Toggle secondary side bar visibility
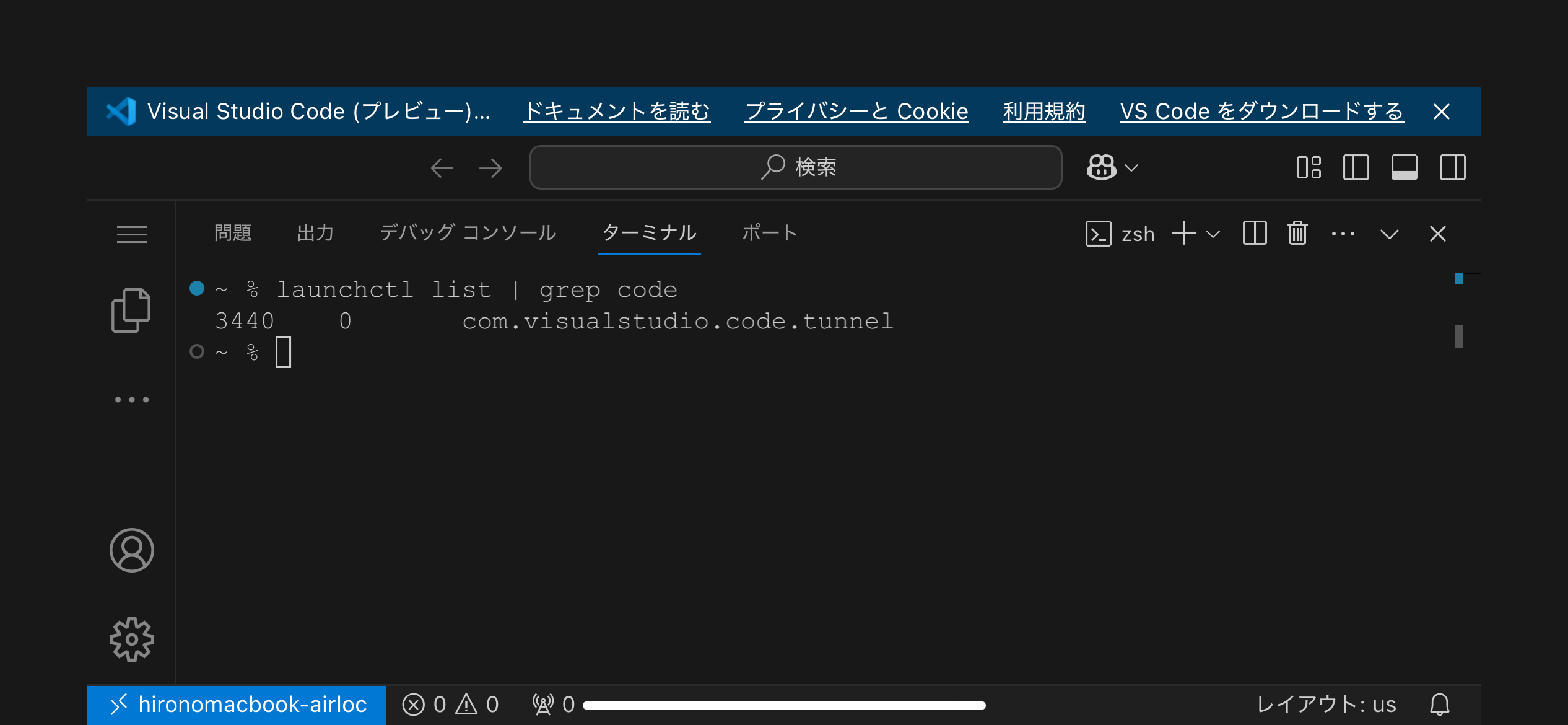Image resolution: width=1568 pixels, height=725 pixels. coord(1452,167)
